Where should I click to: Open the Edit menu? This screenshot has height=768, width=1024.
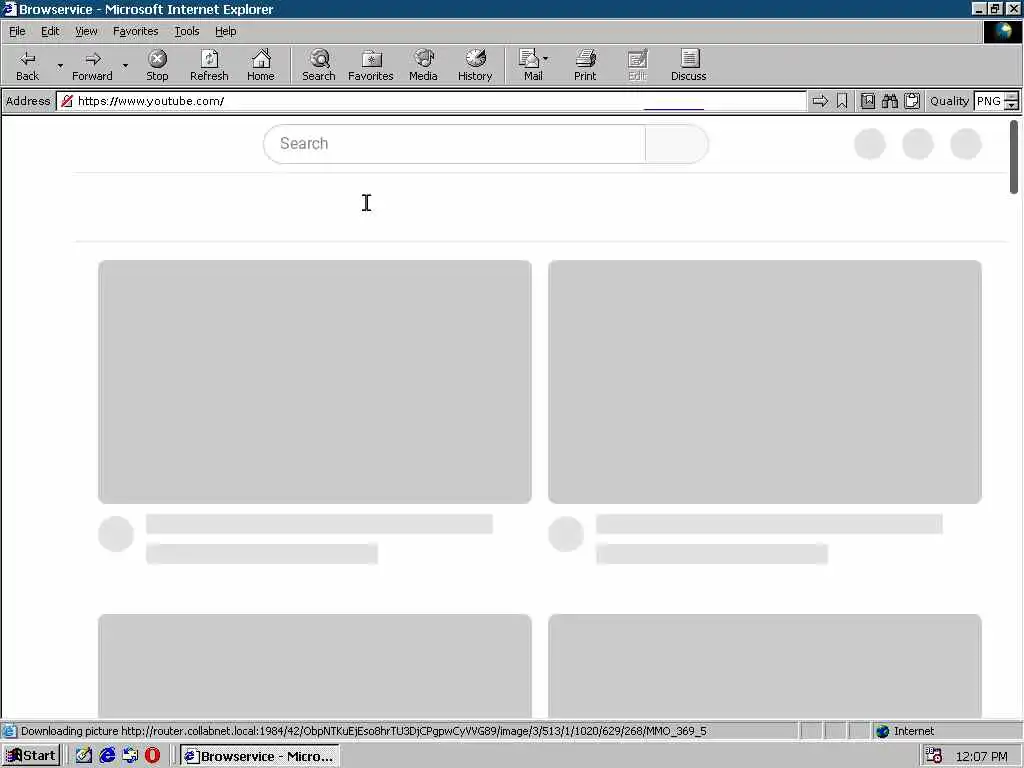(x=50, y=31)
